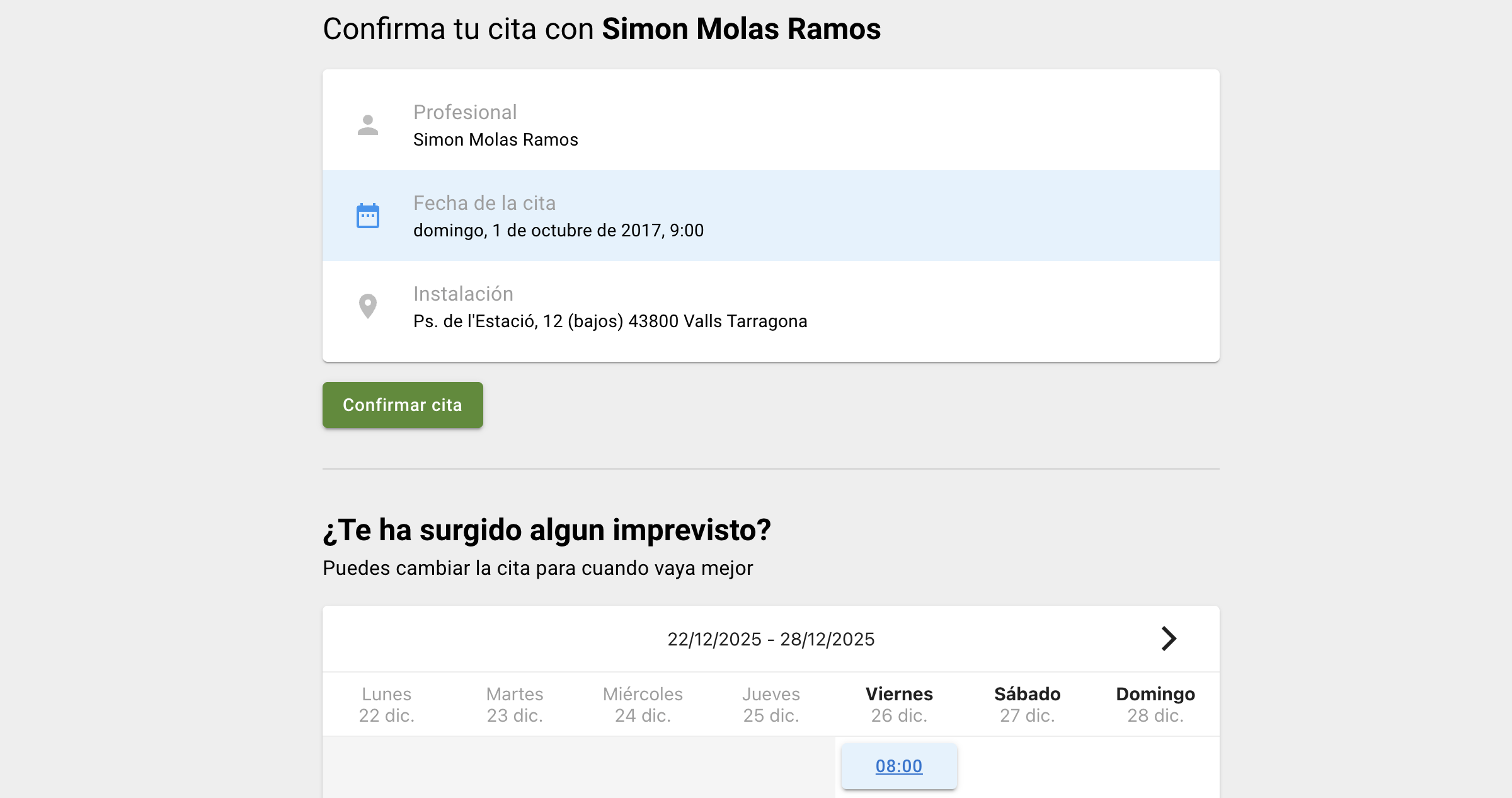The width and height of the screenshot is (1512, 798).
Task: Click the Martes 23 dic. header
Action: pos(515,704)
